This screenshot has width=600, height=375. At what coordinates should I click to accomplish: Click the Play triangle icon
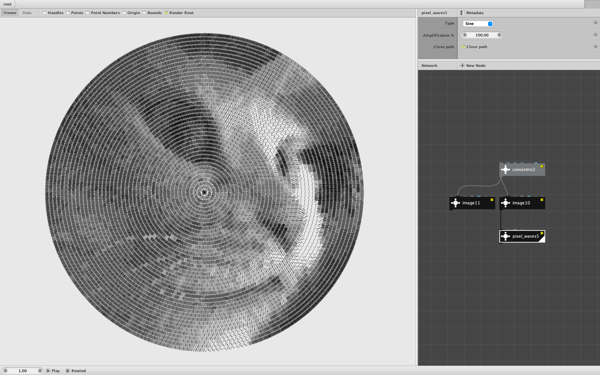point(48,371)
